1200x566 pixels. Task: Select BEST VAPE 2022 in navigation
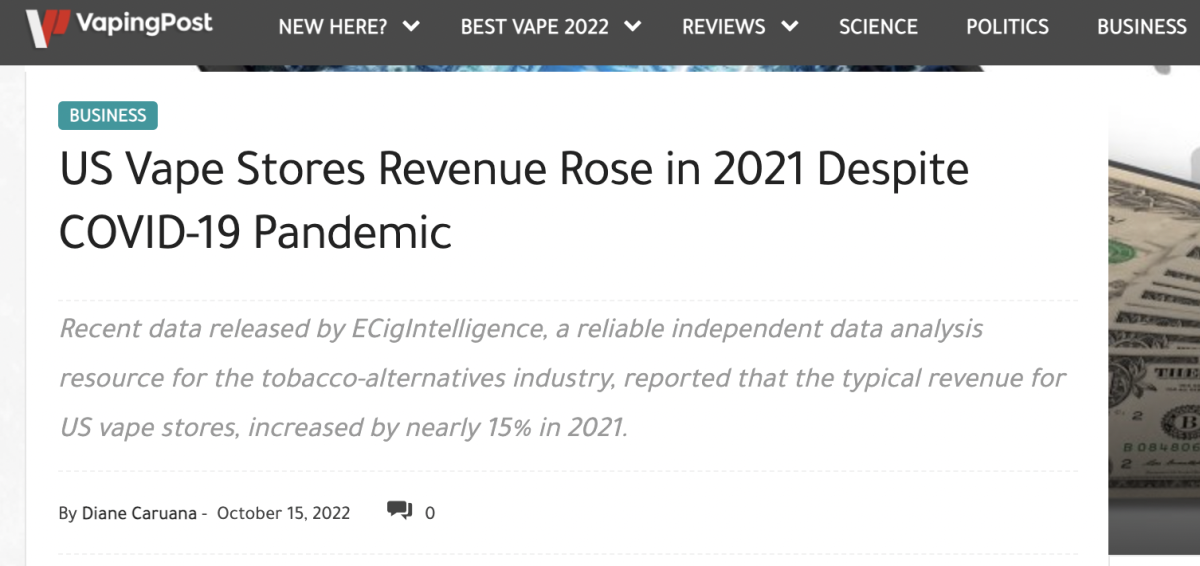coord(534,27)
